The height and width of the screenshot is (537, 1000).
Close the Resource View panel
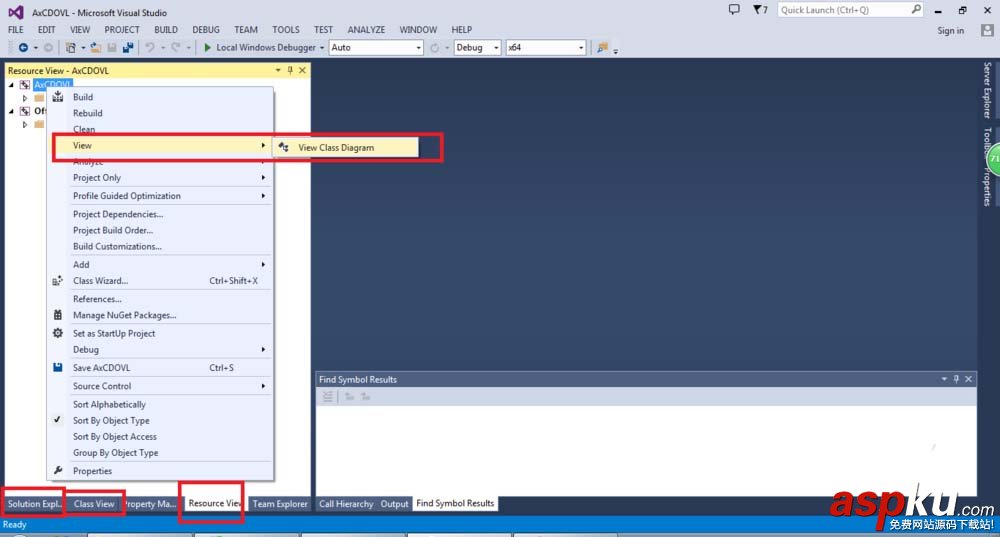coord(302,70)
